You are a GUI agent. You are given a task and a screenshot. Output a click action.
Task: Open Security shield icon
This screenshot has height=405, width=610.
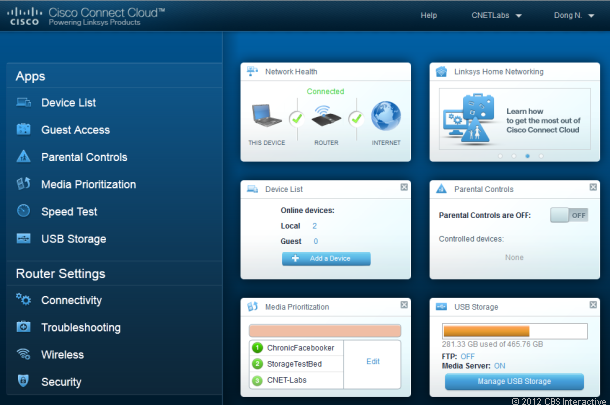(x=23, y=380)
